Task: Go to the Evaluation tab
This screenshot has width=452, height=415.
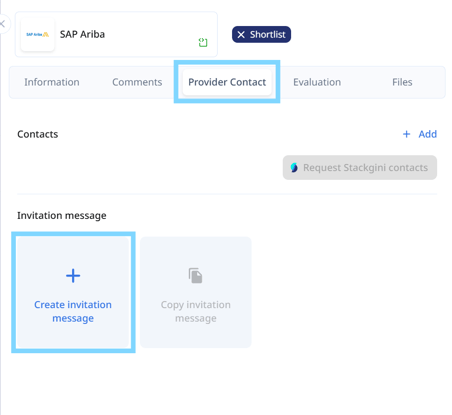Action: pos(317,82)
